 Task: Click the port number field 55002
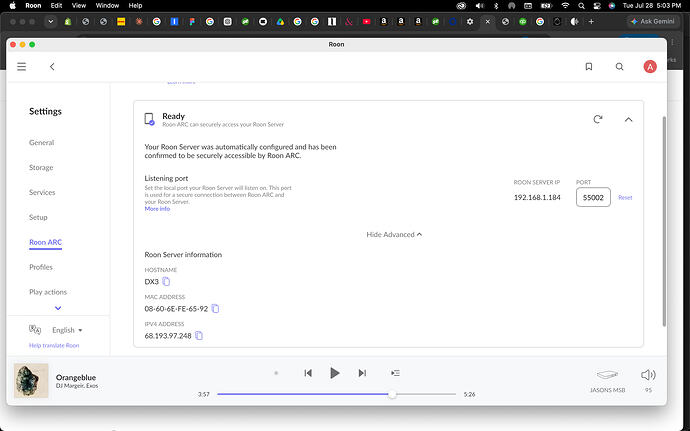pyautogui.click(x=593, y=197)
